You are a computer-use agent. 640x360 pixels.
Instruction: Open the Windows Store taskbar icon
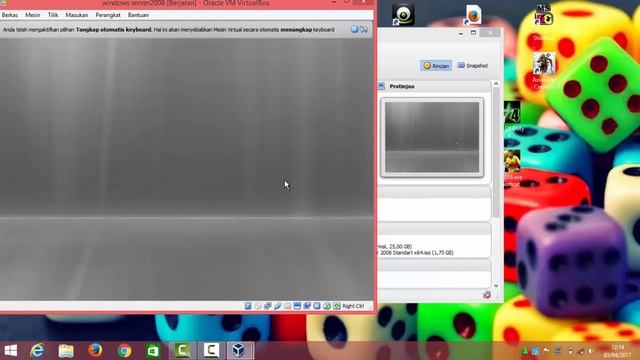pos(153,351)
